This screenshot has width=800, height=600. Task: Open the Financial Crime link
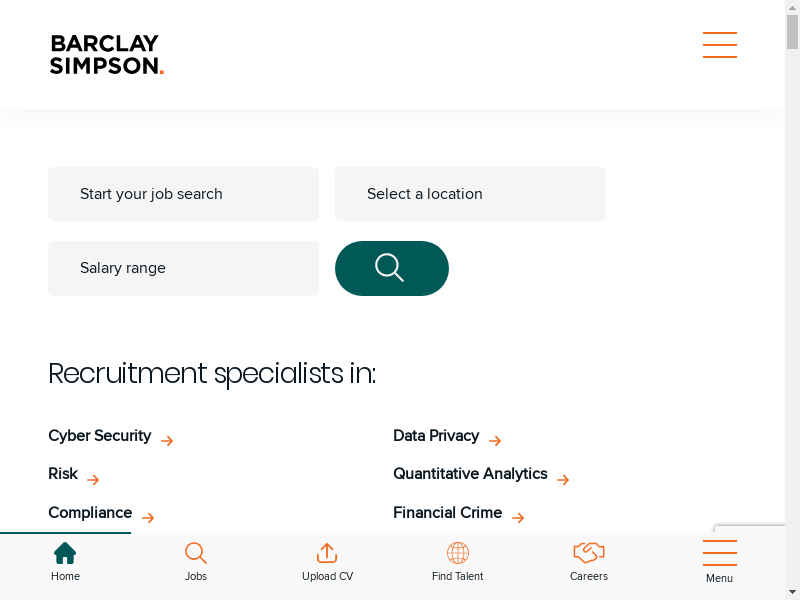[x=447, y=513]
